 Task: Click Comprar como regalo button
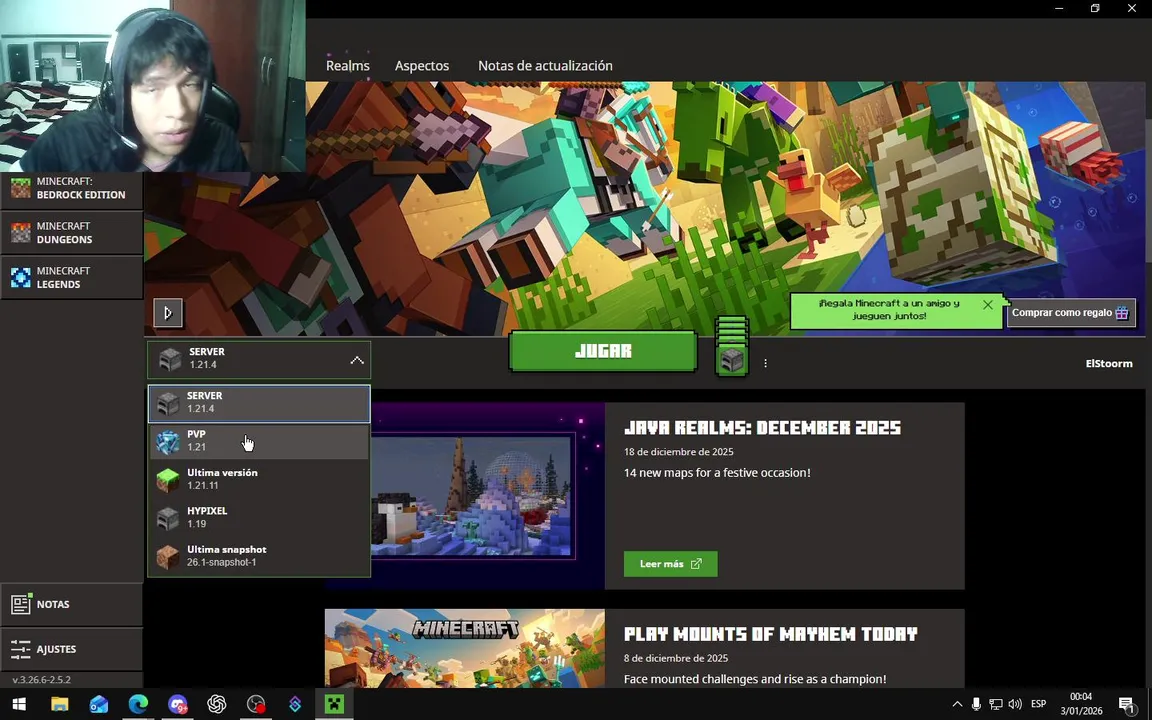pyautogui.click(x=1070, y=313)
